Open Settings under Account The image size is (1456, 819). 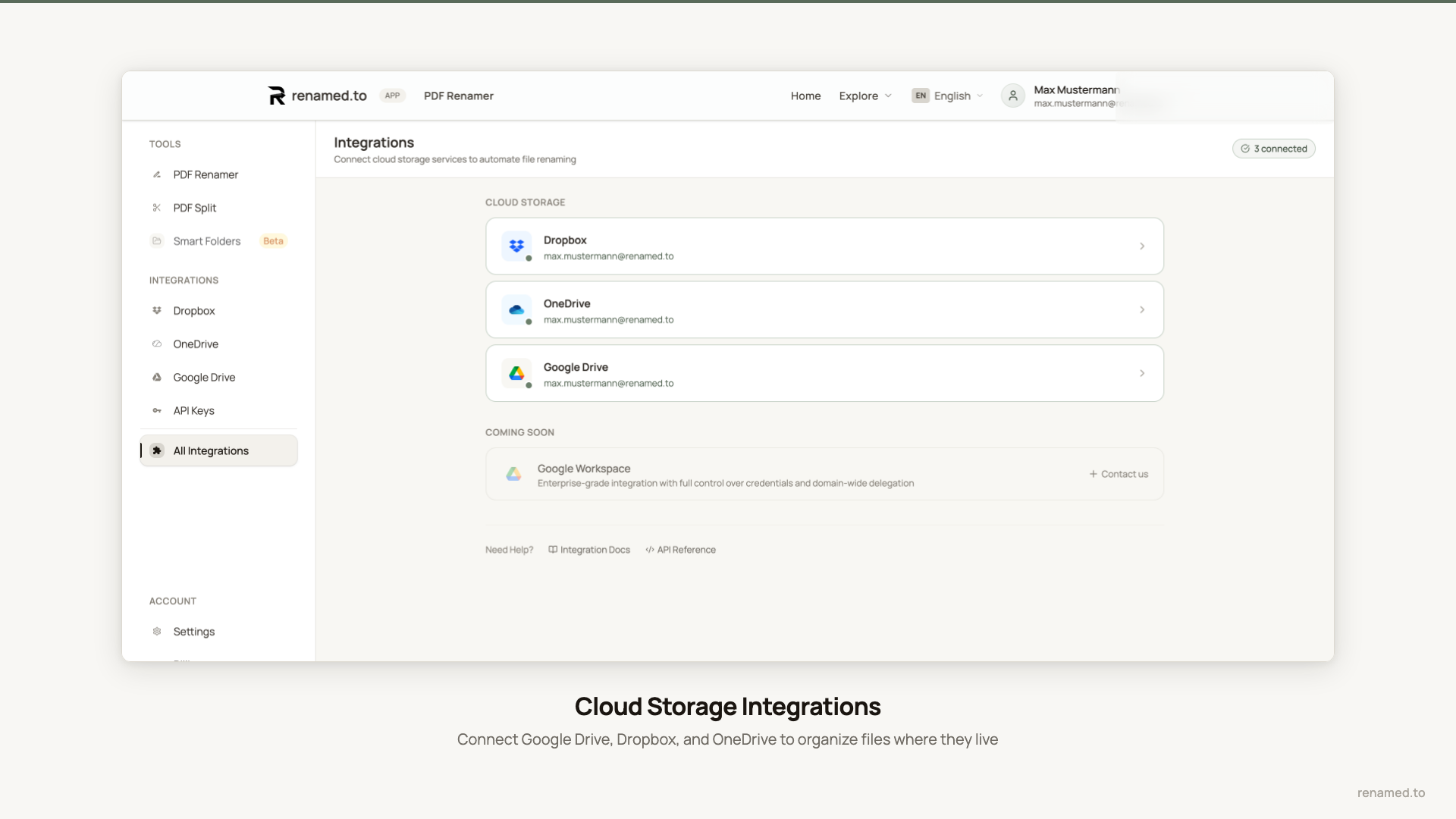193,632
